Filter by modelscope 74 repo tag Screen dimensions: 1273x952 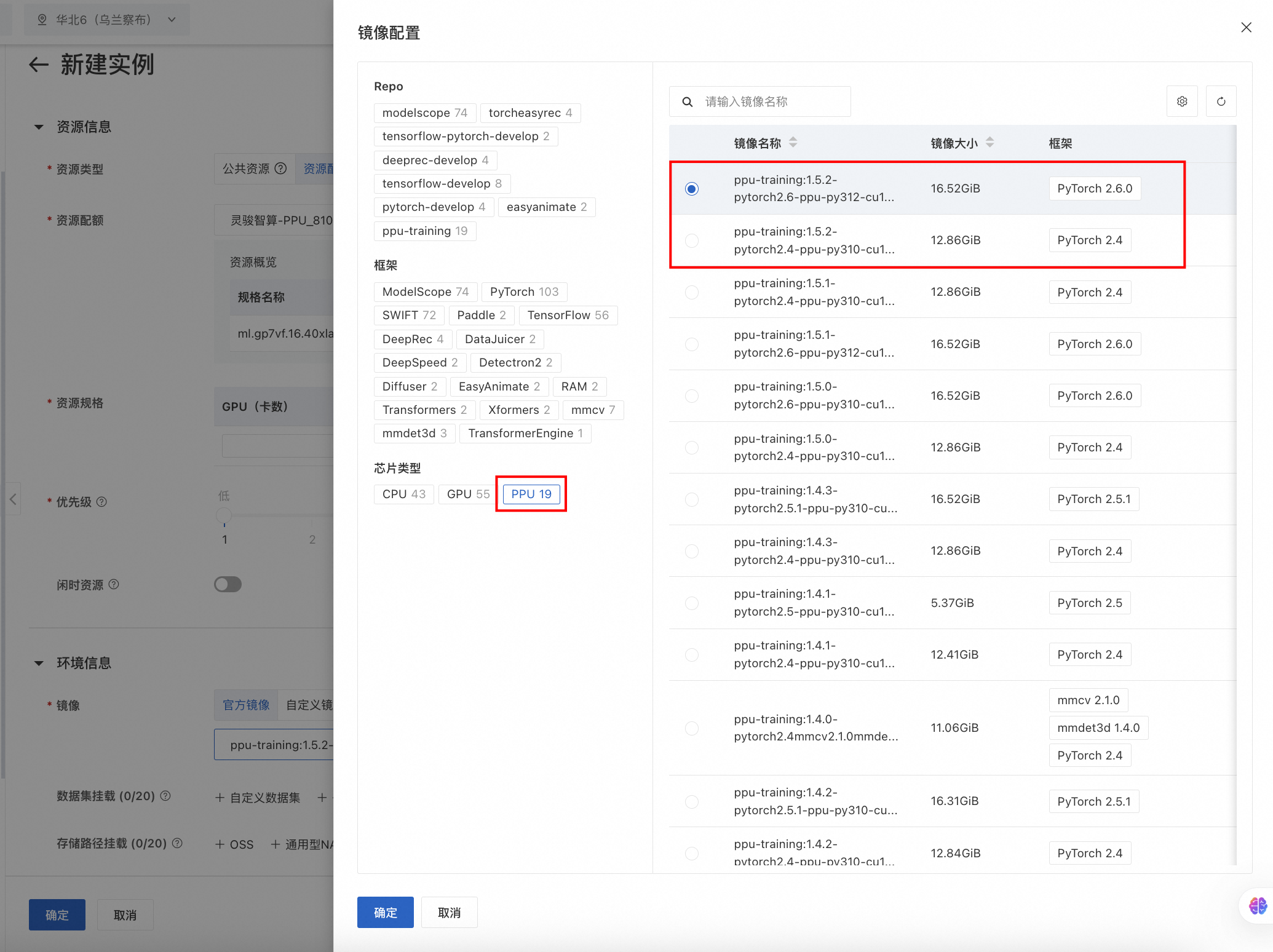424,113
